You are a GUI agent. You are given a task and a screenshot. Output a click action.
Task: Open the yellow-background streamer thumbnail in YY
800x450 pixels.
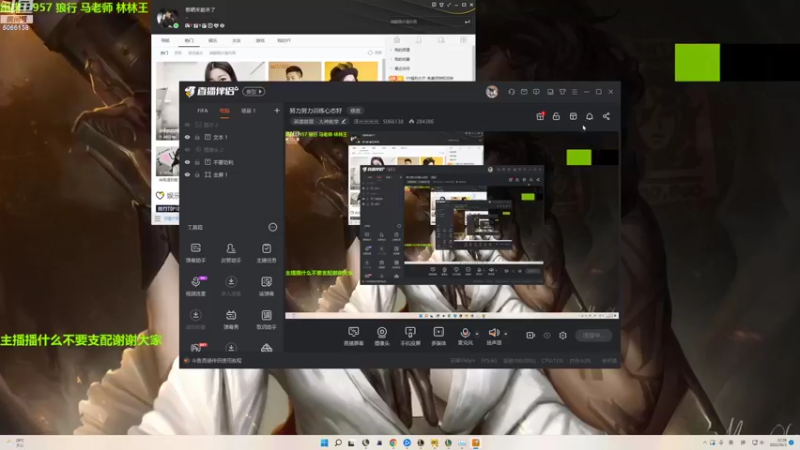point(351,71)
